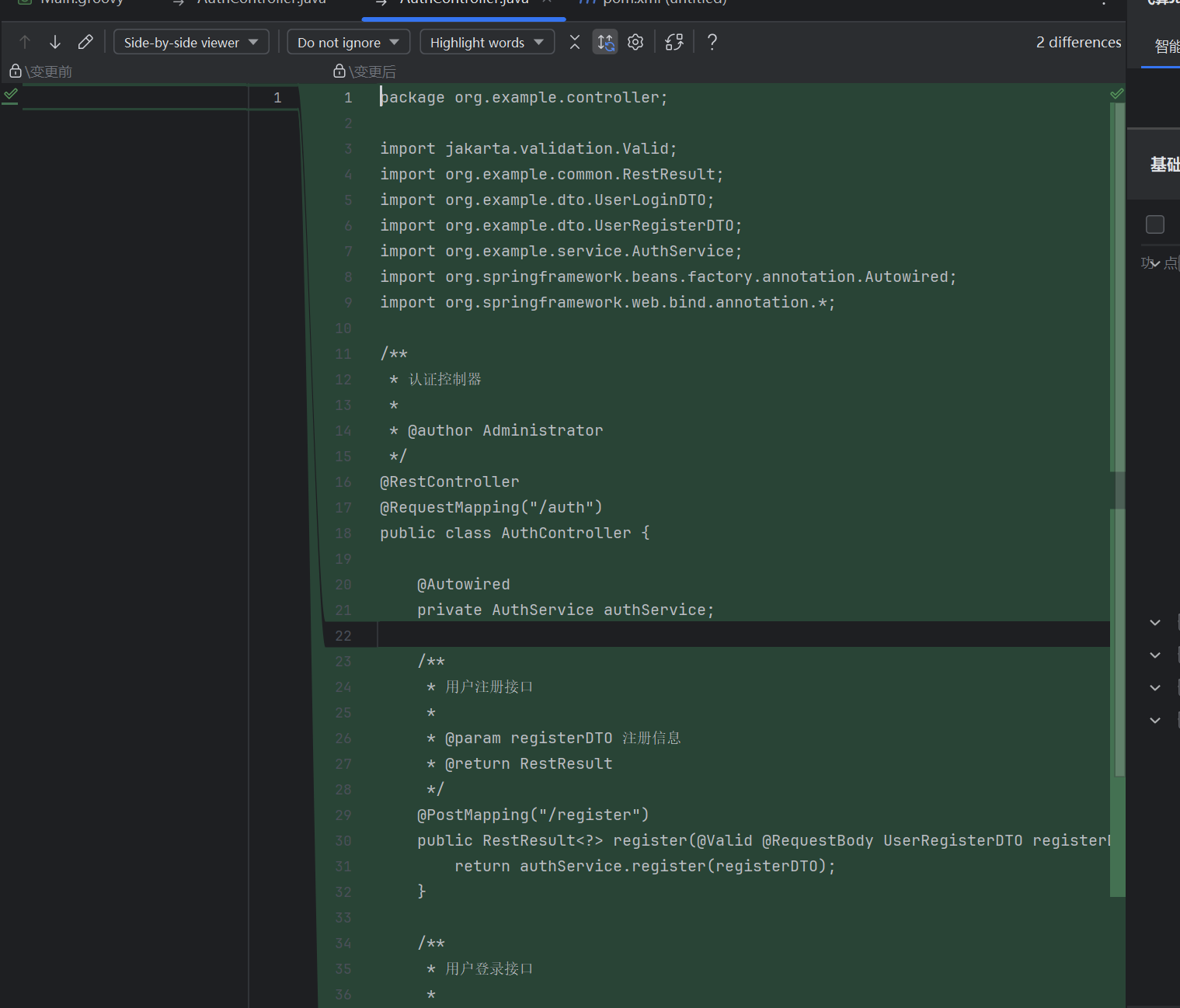Click the 认证控制器 comment line

(x=435, y=379)
